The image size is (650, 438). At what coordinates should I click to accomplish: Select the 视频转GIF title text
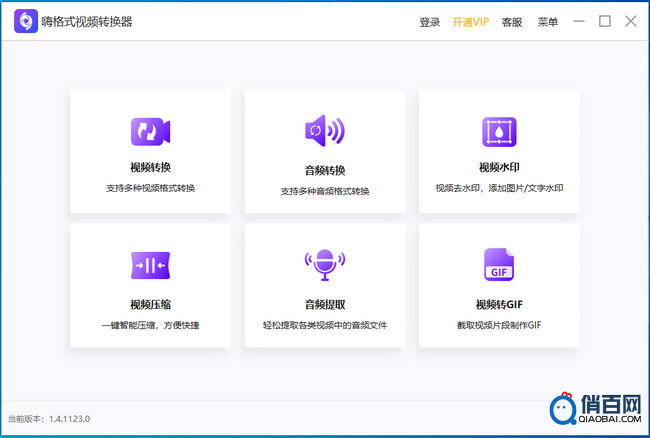(x=499, y=305)
